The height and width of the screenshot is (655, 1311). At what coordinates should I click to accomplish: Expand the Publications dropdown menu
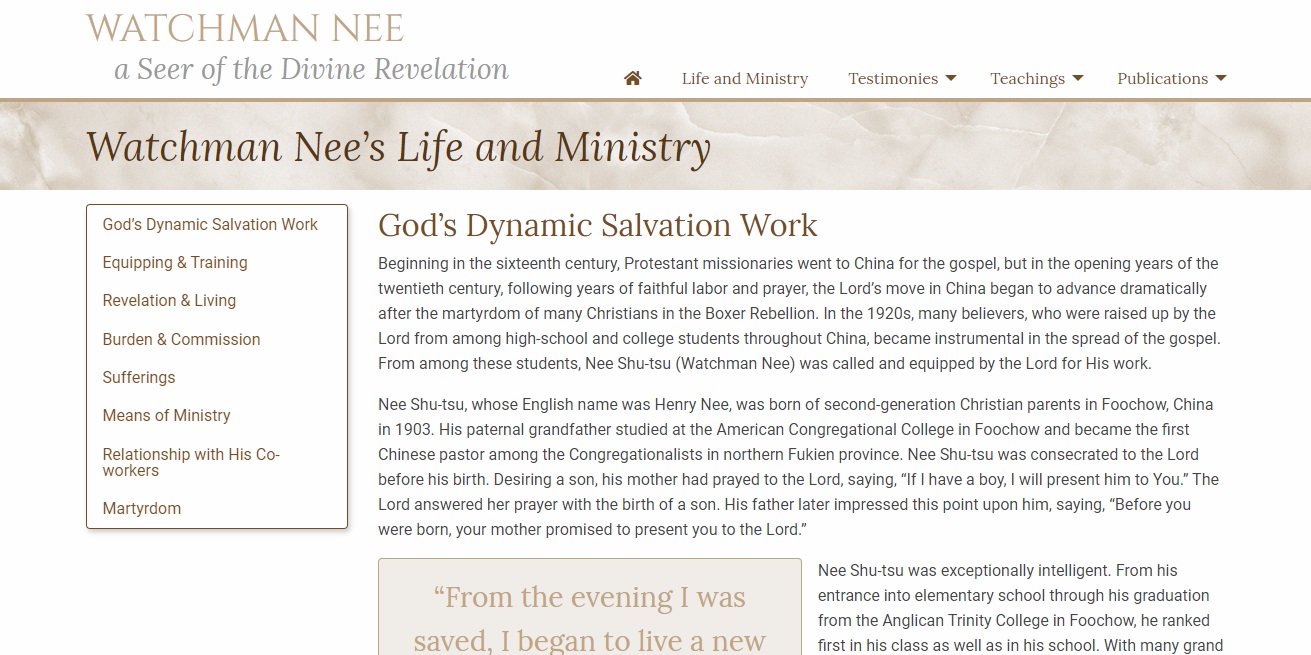point(1162,78)
